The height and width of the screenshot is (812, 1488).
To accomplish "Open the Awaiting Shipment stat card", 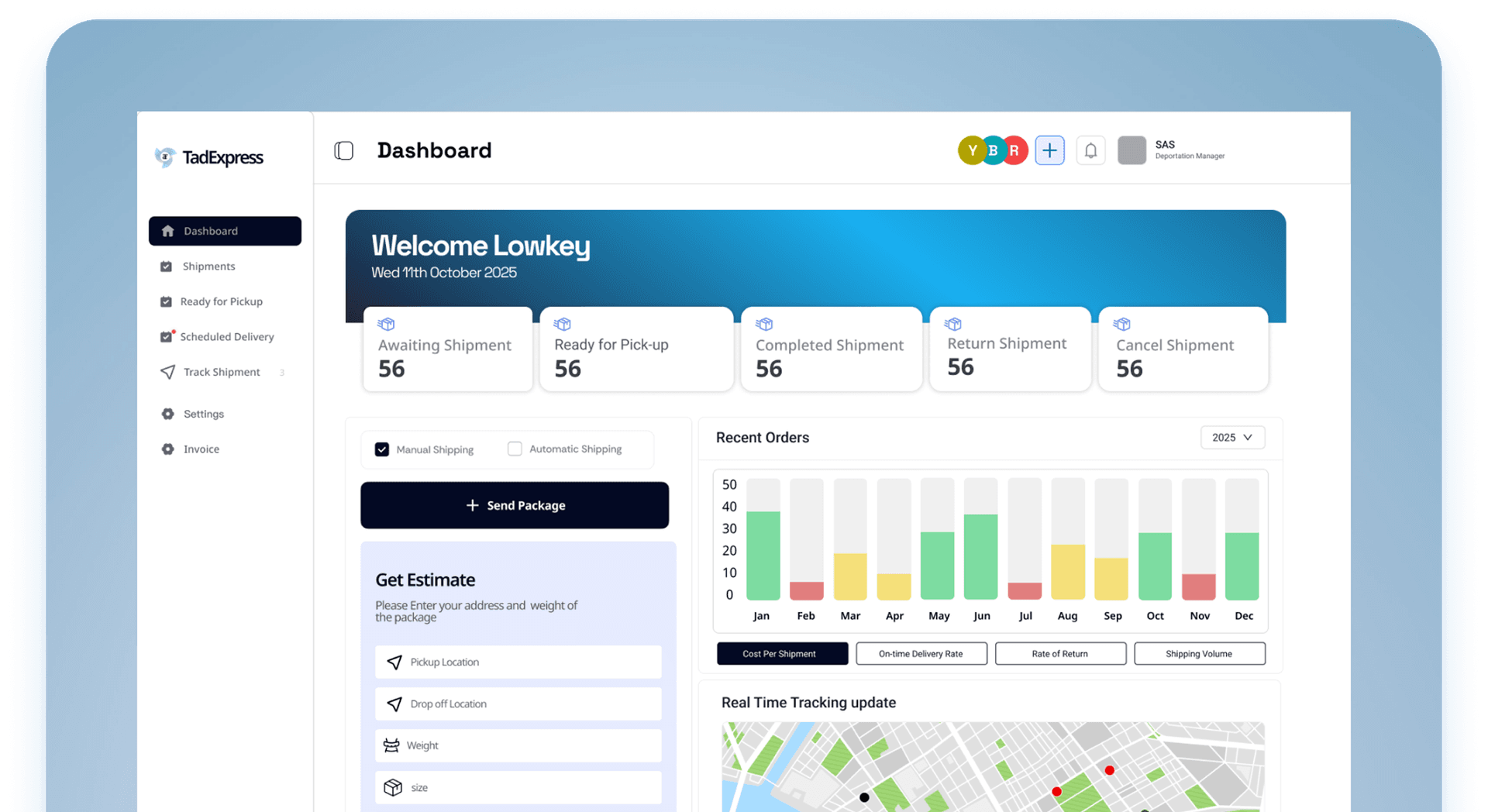I will tap(448, 349).
